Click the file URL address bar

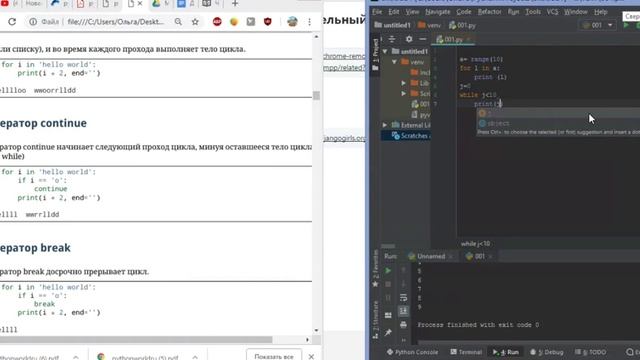pyautogui.click(x=116, y=22)
